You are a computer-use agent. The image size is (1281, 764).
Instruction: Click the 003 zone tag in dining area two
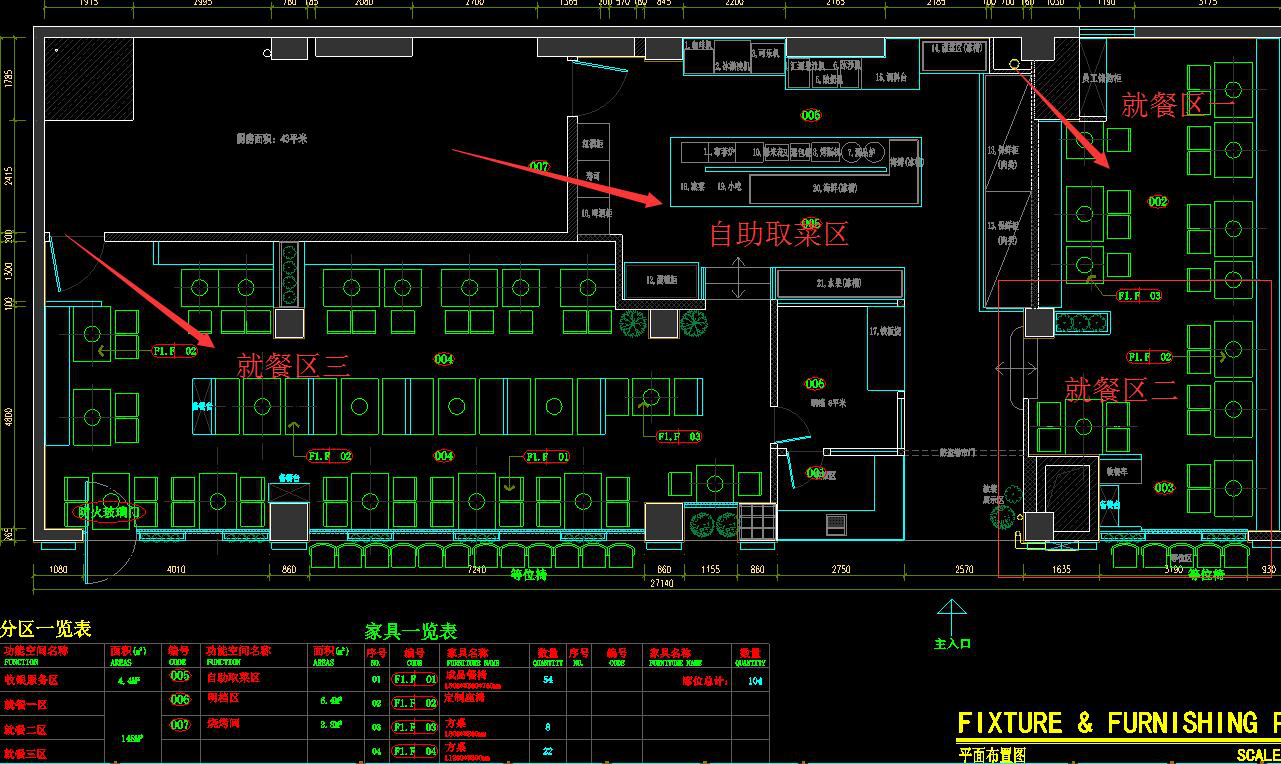[x=1164, y=488]
